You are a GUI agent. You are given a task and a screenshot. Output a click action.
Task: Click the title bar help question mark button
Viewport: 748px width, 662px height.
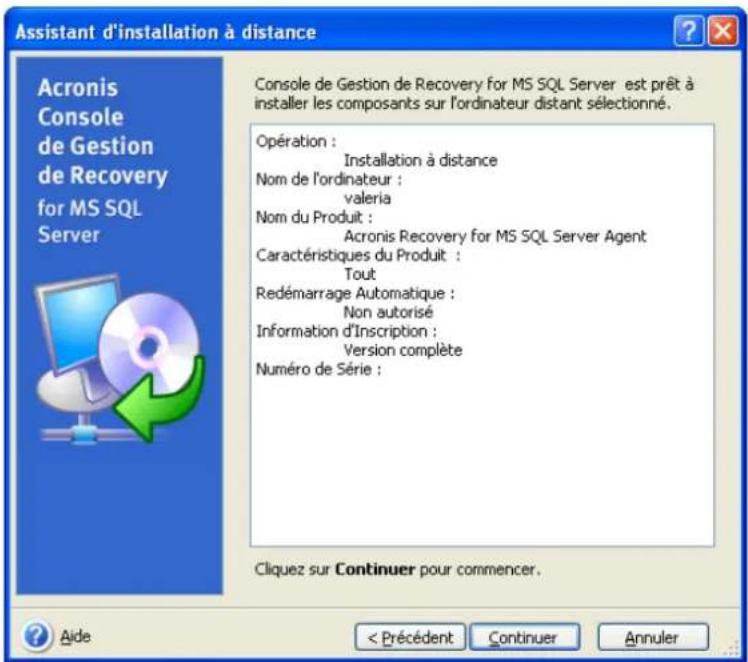[688, 31]
